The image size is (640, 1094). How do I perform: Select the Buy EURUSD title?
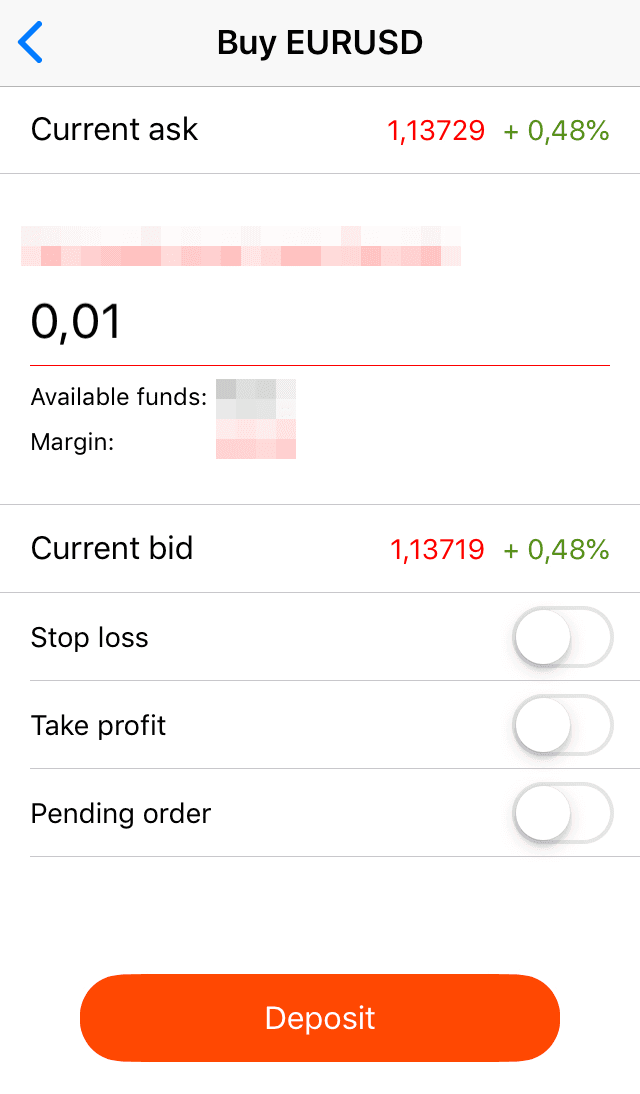tap(320, 42)
